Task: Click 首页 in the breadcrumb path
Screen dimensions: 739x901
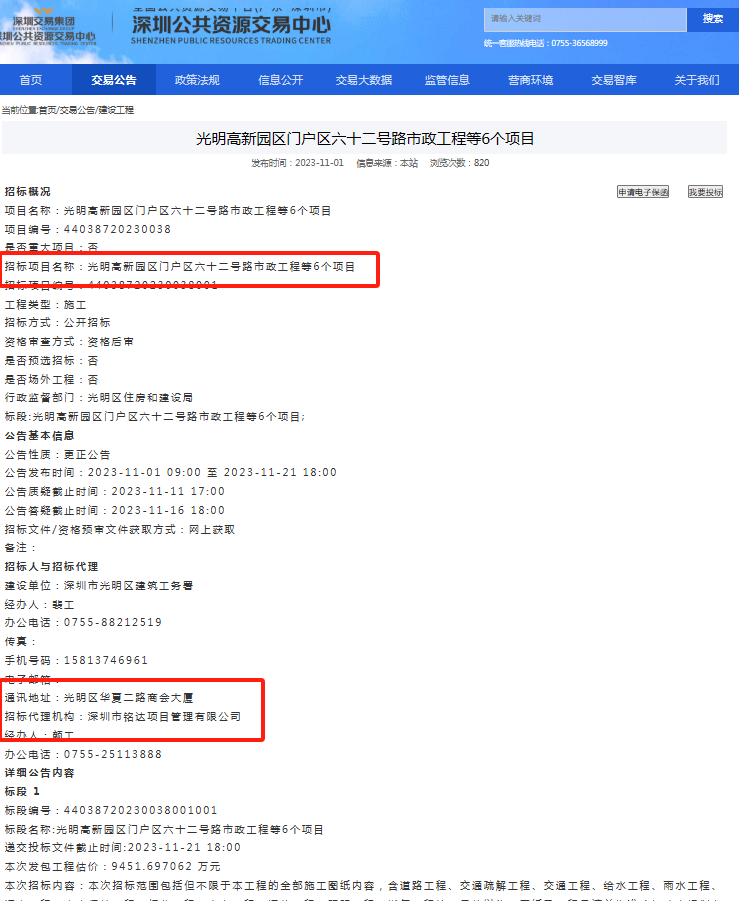Action: click(x=47, y=110)
